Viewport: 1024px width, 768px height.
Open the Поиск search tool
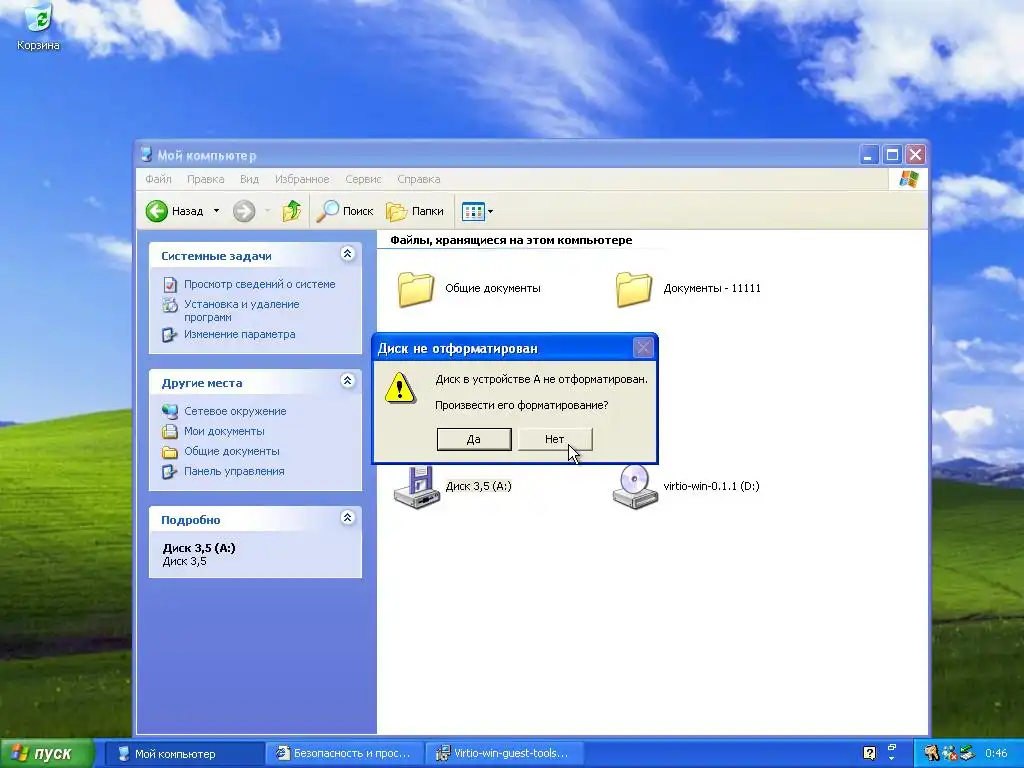click(x=344, y=211)
